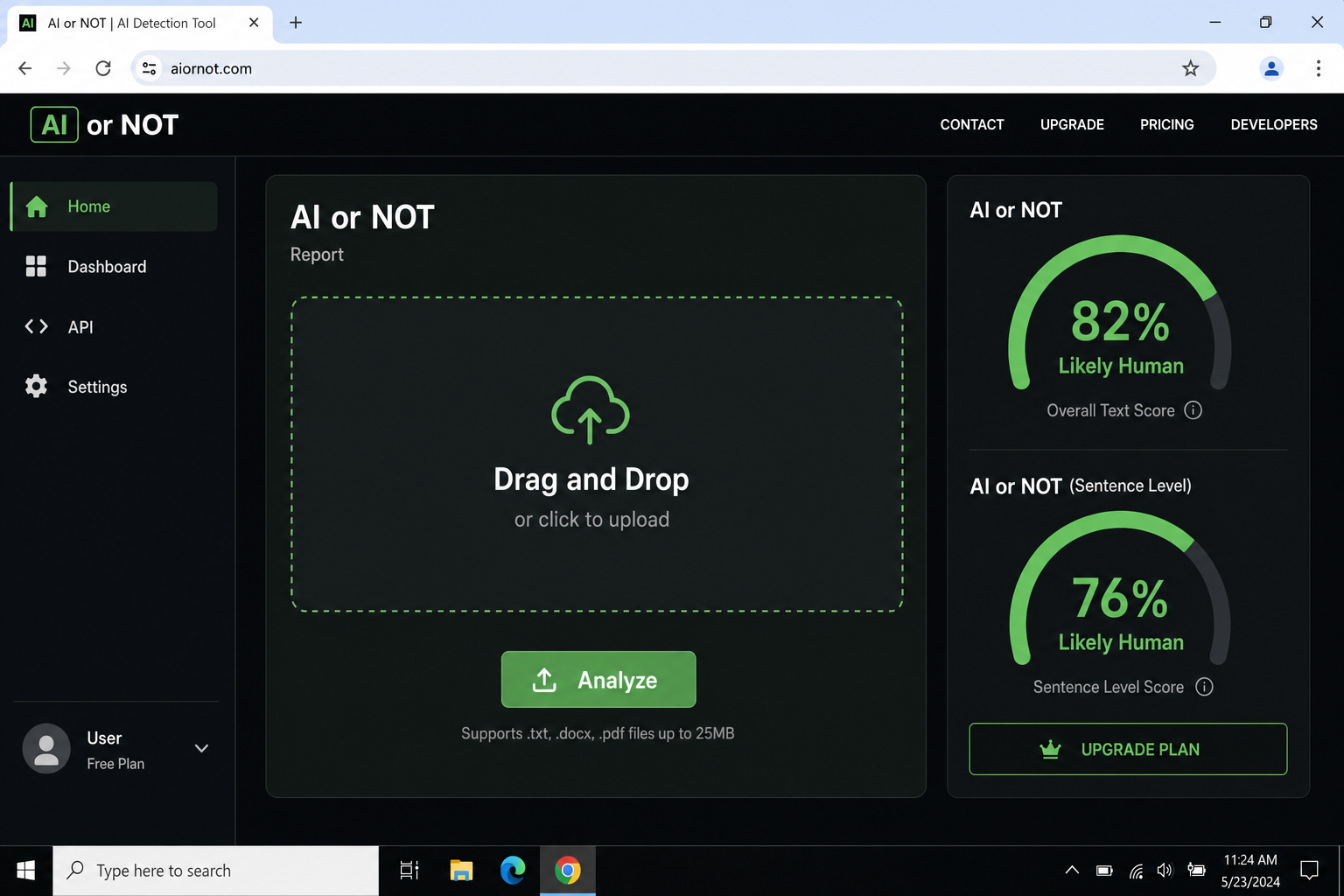Image resolution: width=1344 pixels, height=896 pixels.
Task: Open Settings via the gear icon
Action: (36, 386)
